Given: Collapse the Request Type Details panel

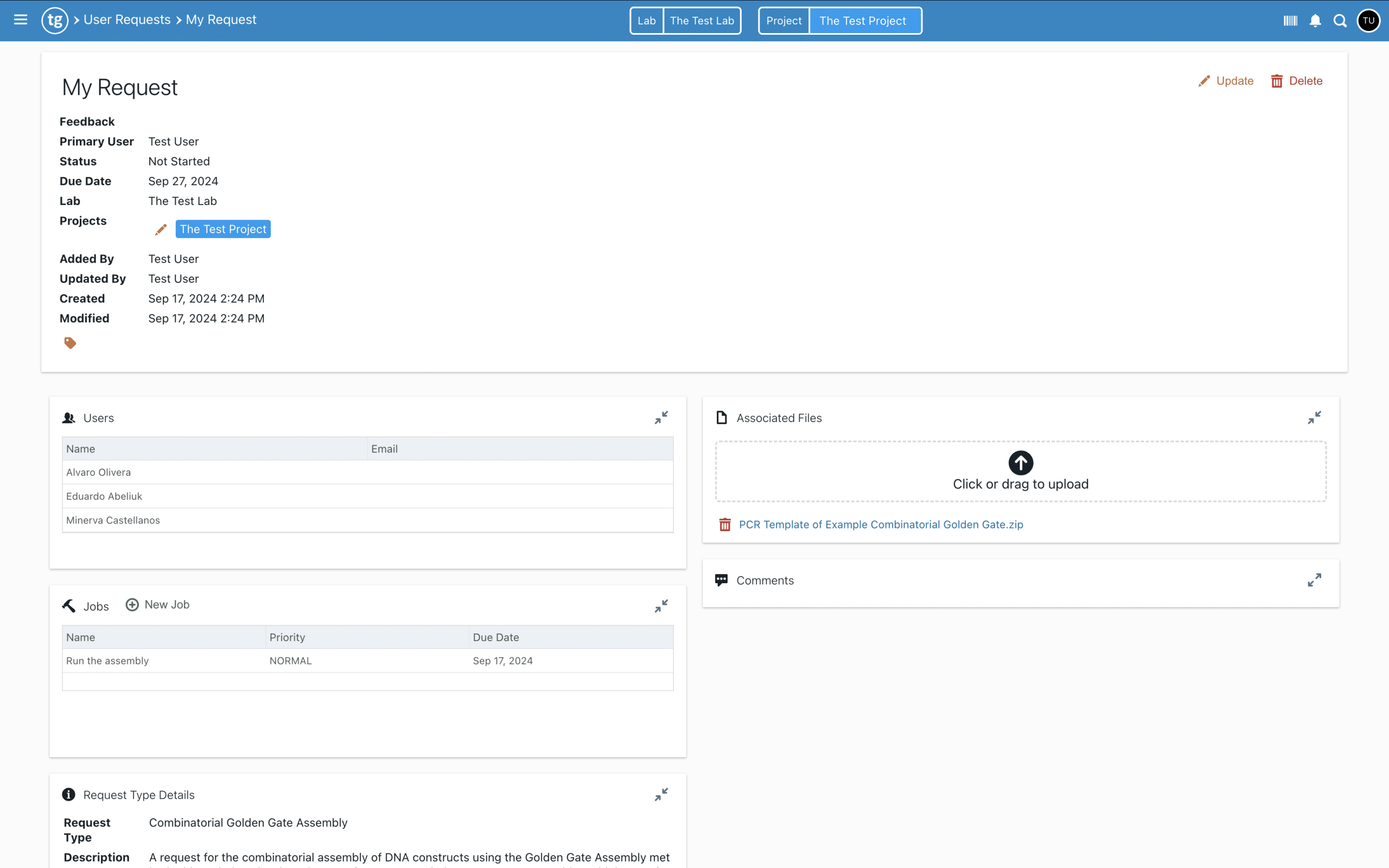Looking at the screenshot, I should click(661, 794).
